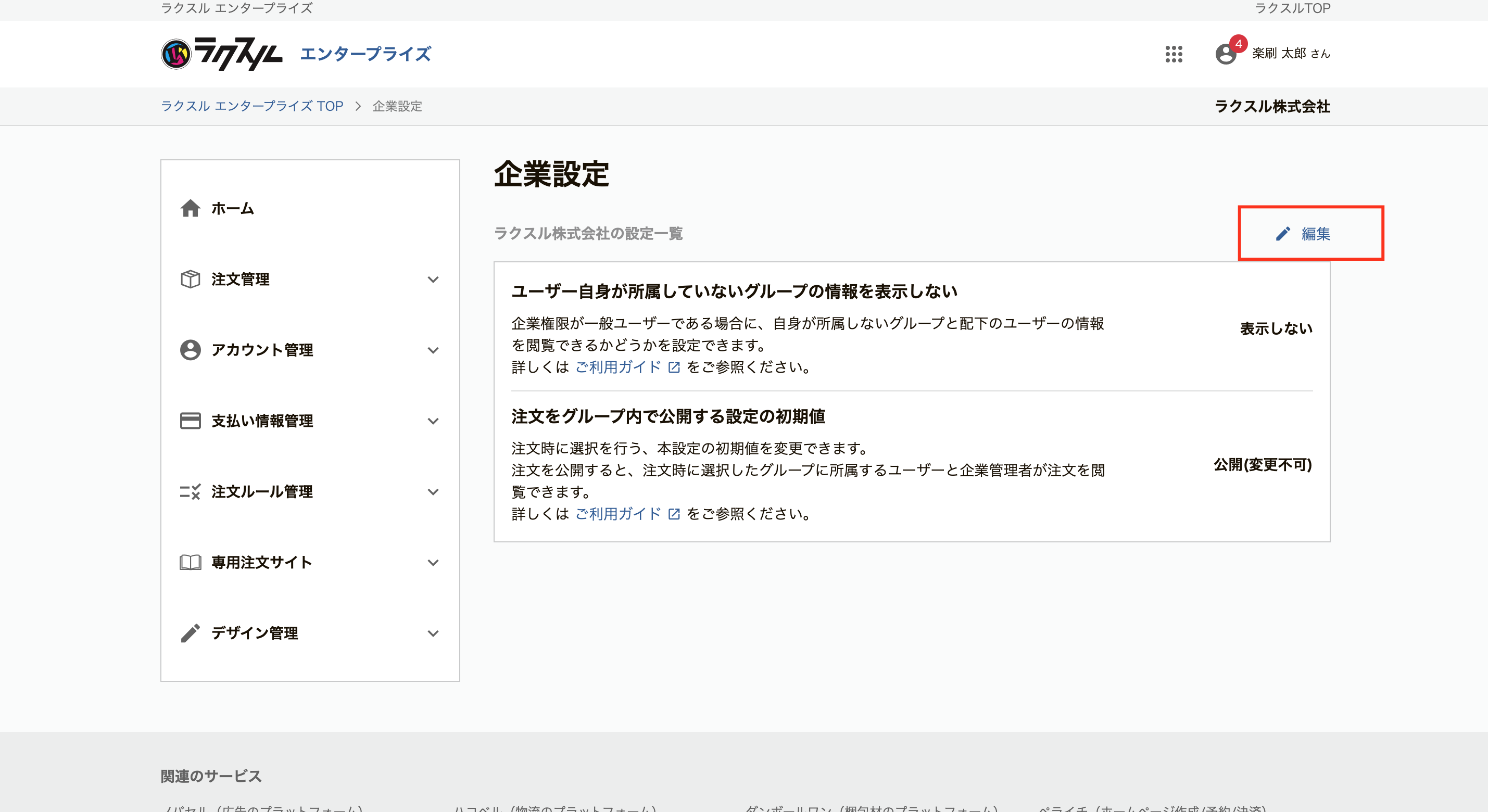
Task: Click ラクスル株式会社の設定一覧 subtitle
Action: pyautogui.click(x=588, y=234)
